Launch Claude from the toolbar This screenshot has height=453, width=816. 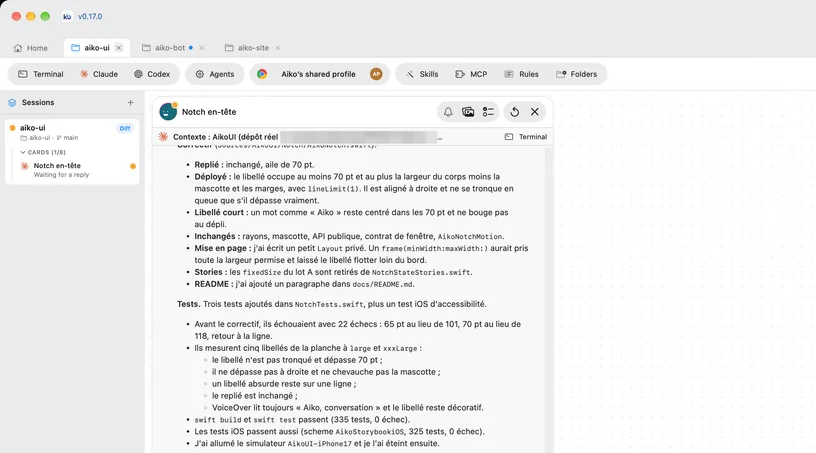pos(98,74)
